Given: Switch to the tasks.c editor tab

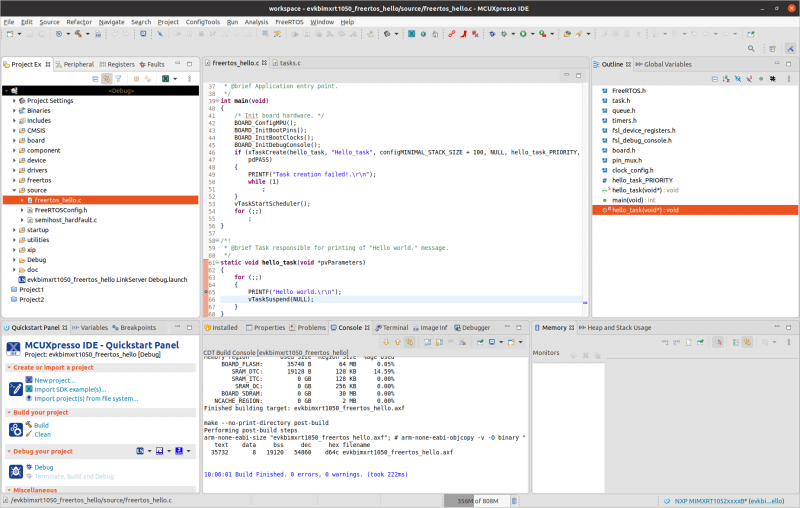Looking at the screenshot, I should [x=289, y=63].
